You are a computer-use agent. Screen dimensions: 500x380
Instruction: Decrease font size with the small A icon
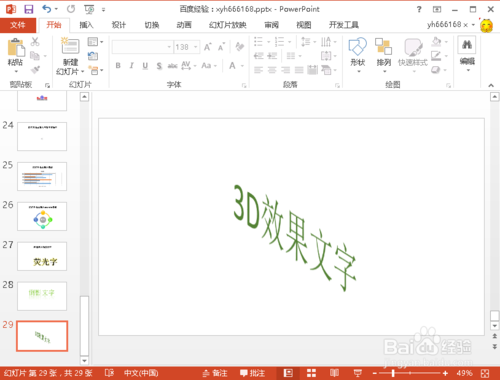point(221,47)
